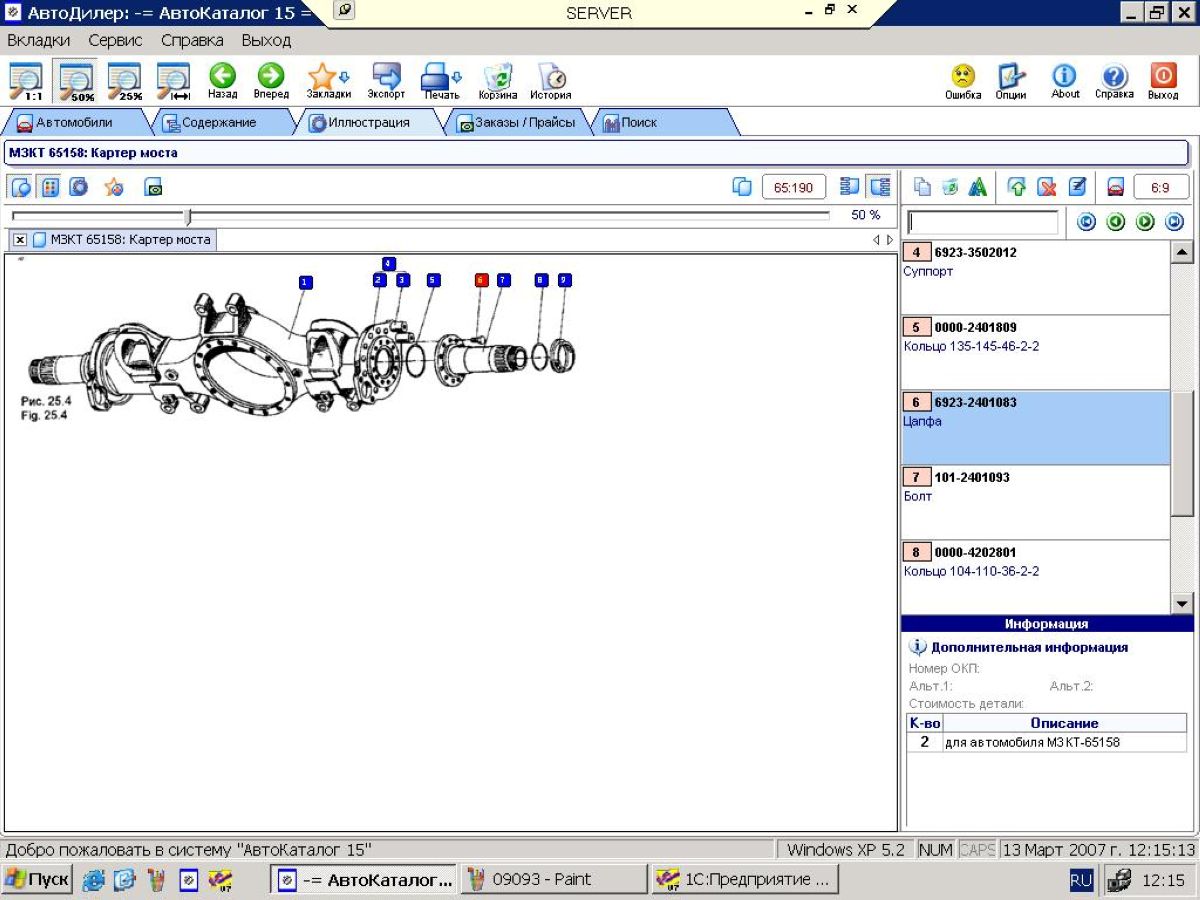This screenshot has height=900, width=1200.
Task: Click the copy icon in parts toolbar
Action: (922, 187)
